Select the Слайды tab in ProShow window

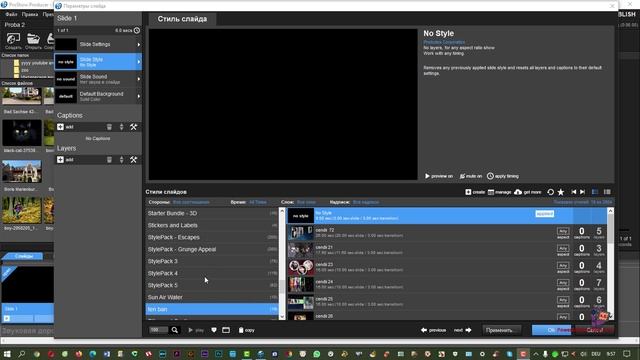coord(23,256)
